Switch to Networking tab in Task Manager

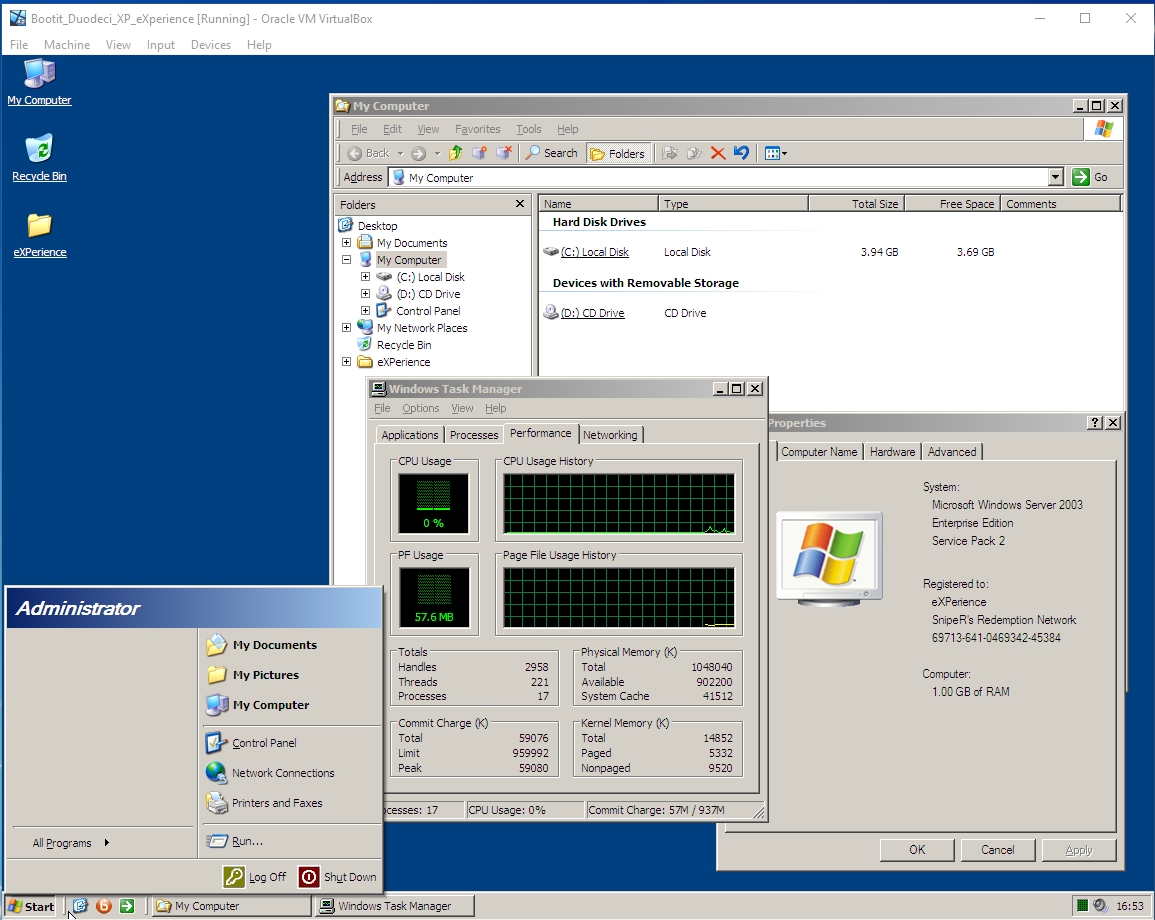point(610,435)
